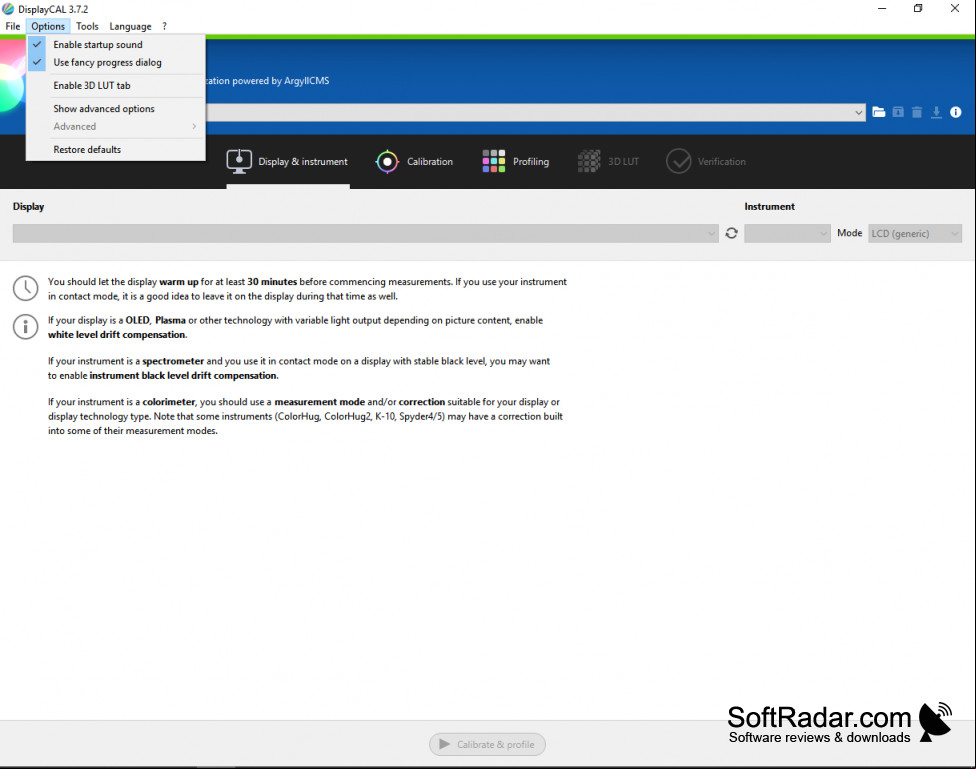The width and height of the screenshot is (976, 769).
Task: Toggle Show advanced options entry
Action: point(116,108)
